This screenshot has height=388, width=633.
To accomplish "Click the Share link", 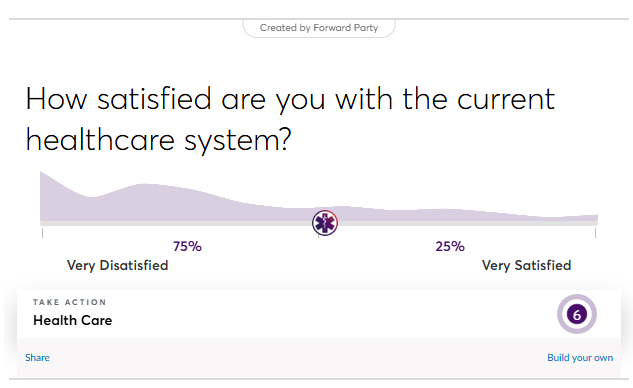I will (37, 358).
